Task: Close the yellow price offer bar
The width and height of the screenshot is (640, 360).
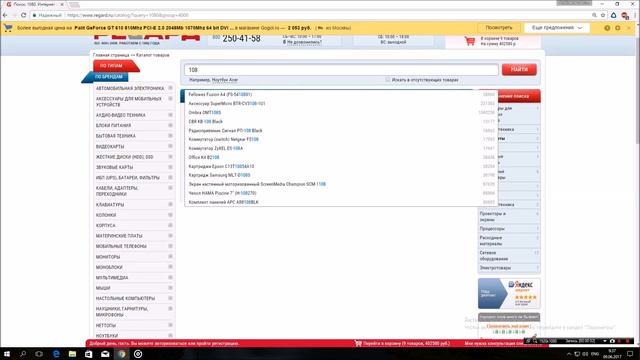Action: point(629,28)
